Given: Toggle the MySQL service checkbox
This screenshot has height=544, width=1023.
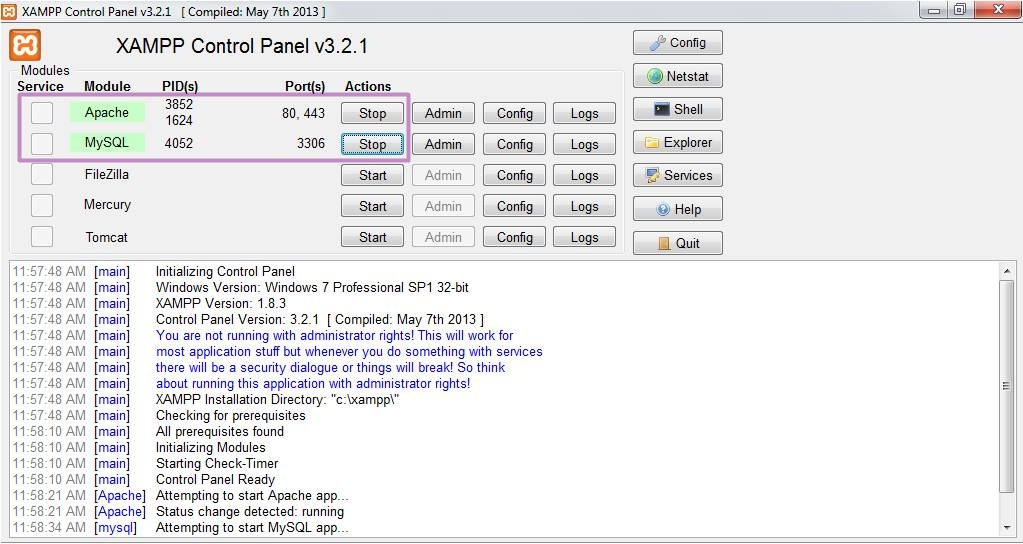Looking at the screenshot, I should [x=42, y=144].
